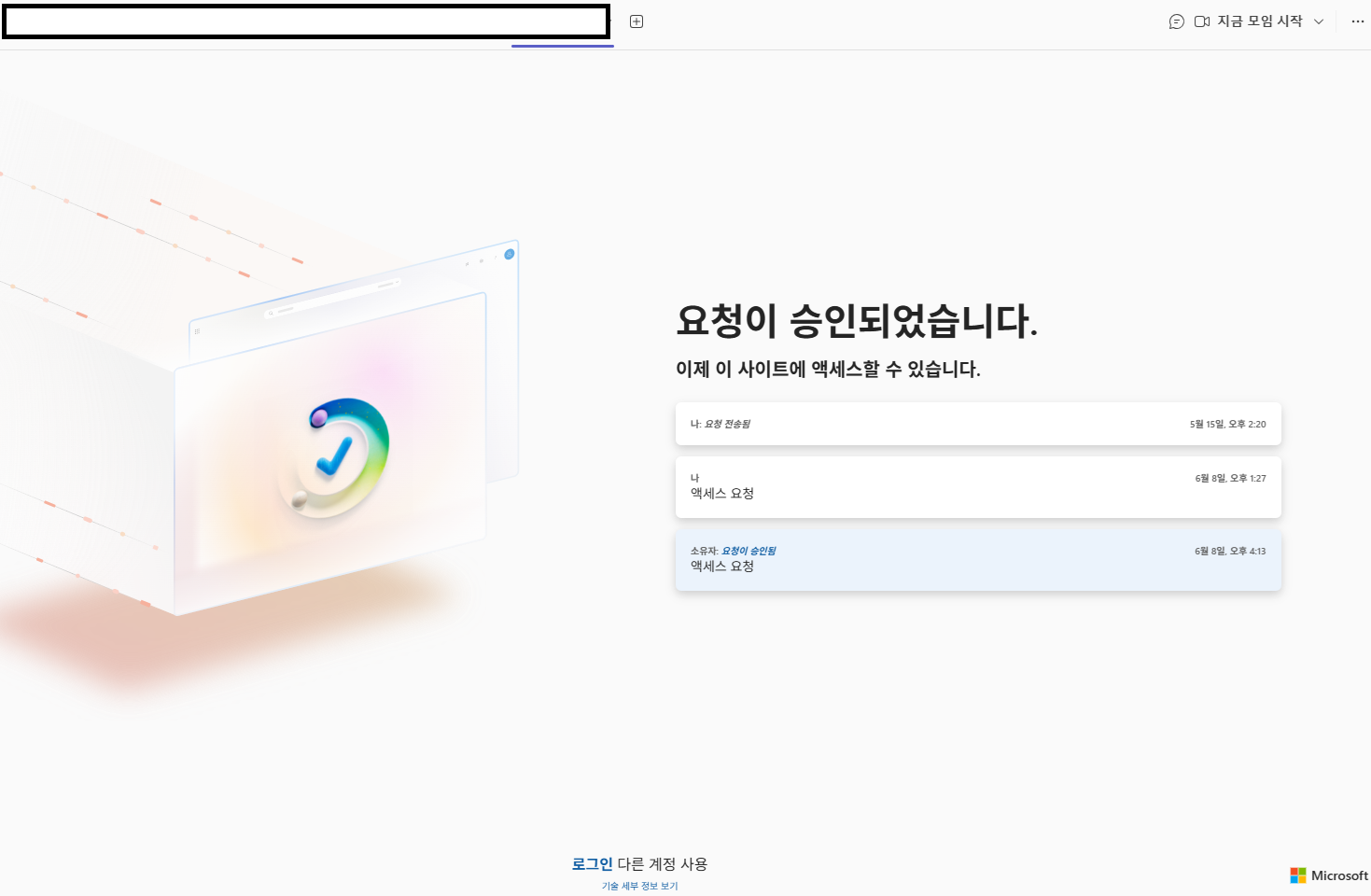Open the 기술 세부 정보 보기 link

pyautogui.click(x=639, y=886)
